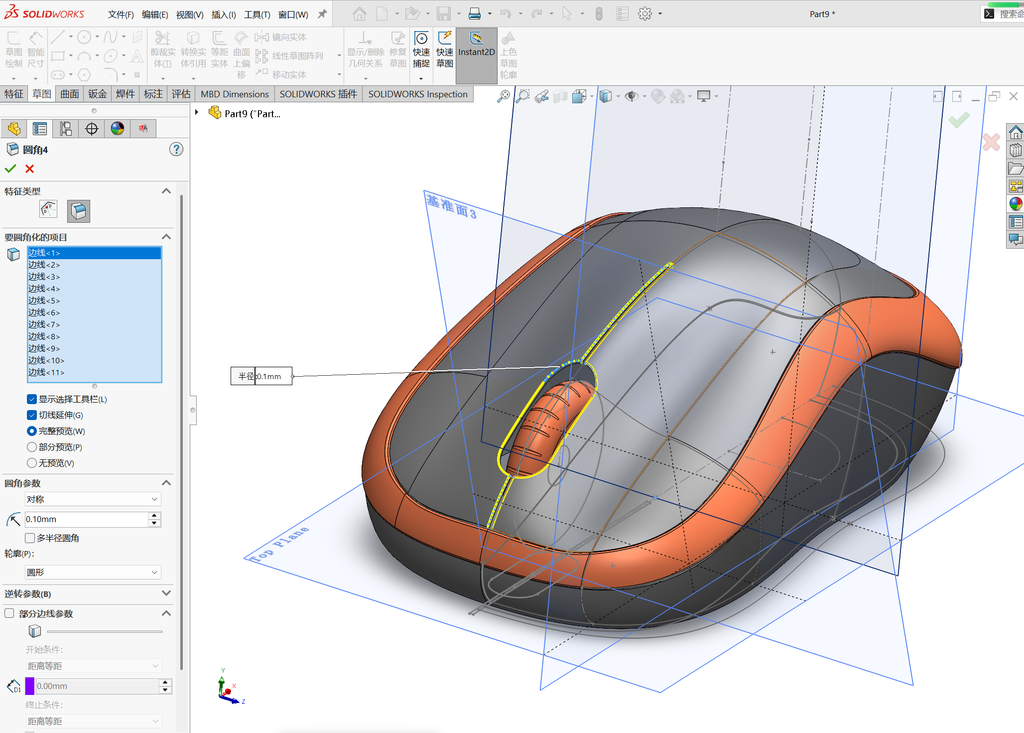Expand the Part9 flyout tree arrow
The image size is (1024, 733).
pos(197,112)
